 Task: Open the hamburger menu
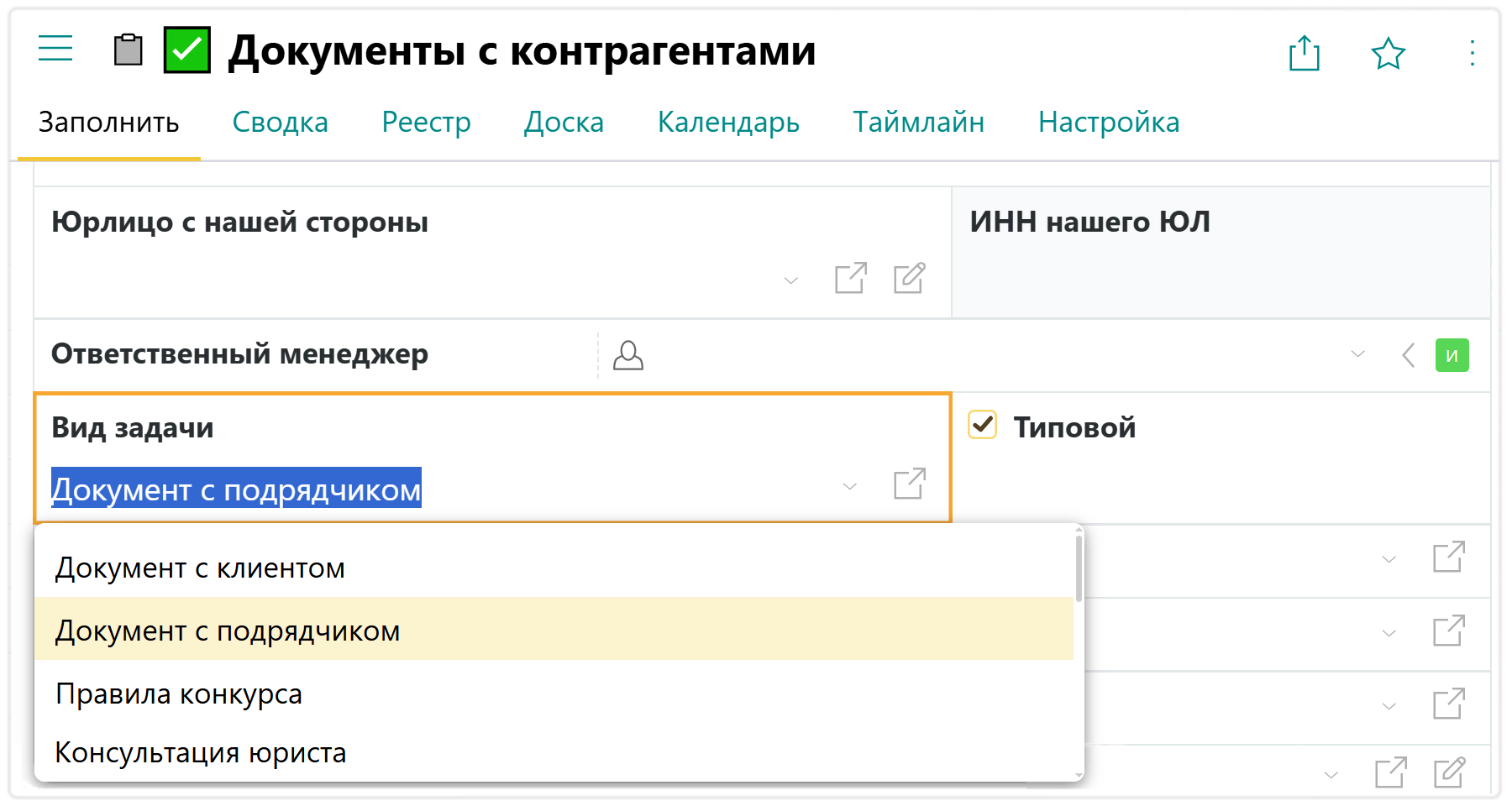(x=55, y=49)
